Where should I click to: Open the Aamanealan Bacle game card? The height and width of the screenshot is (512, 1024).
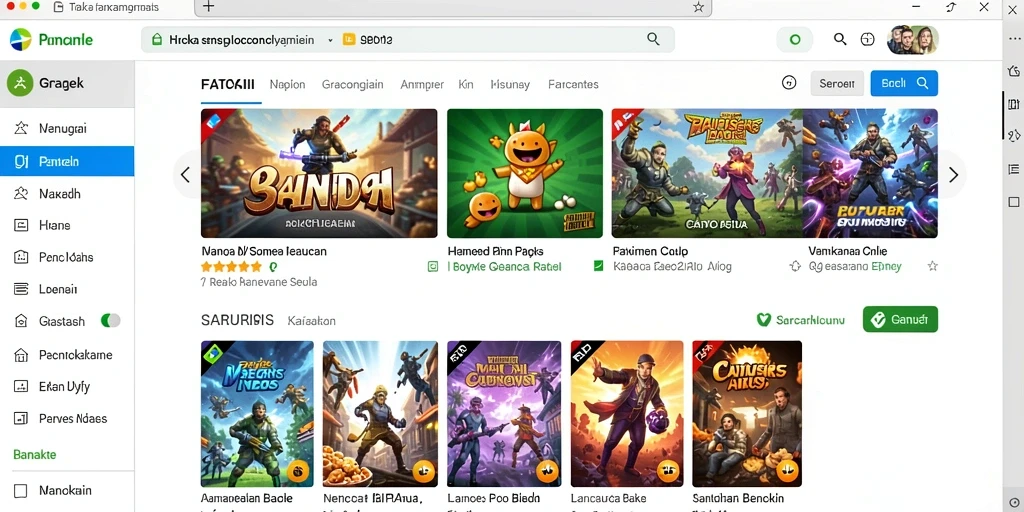(257, 414)
